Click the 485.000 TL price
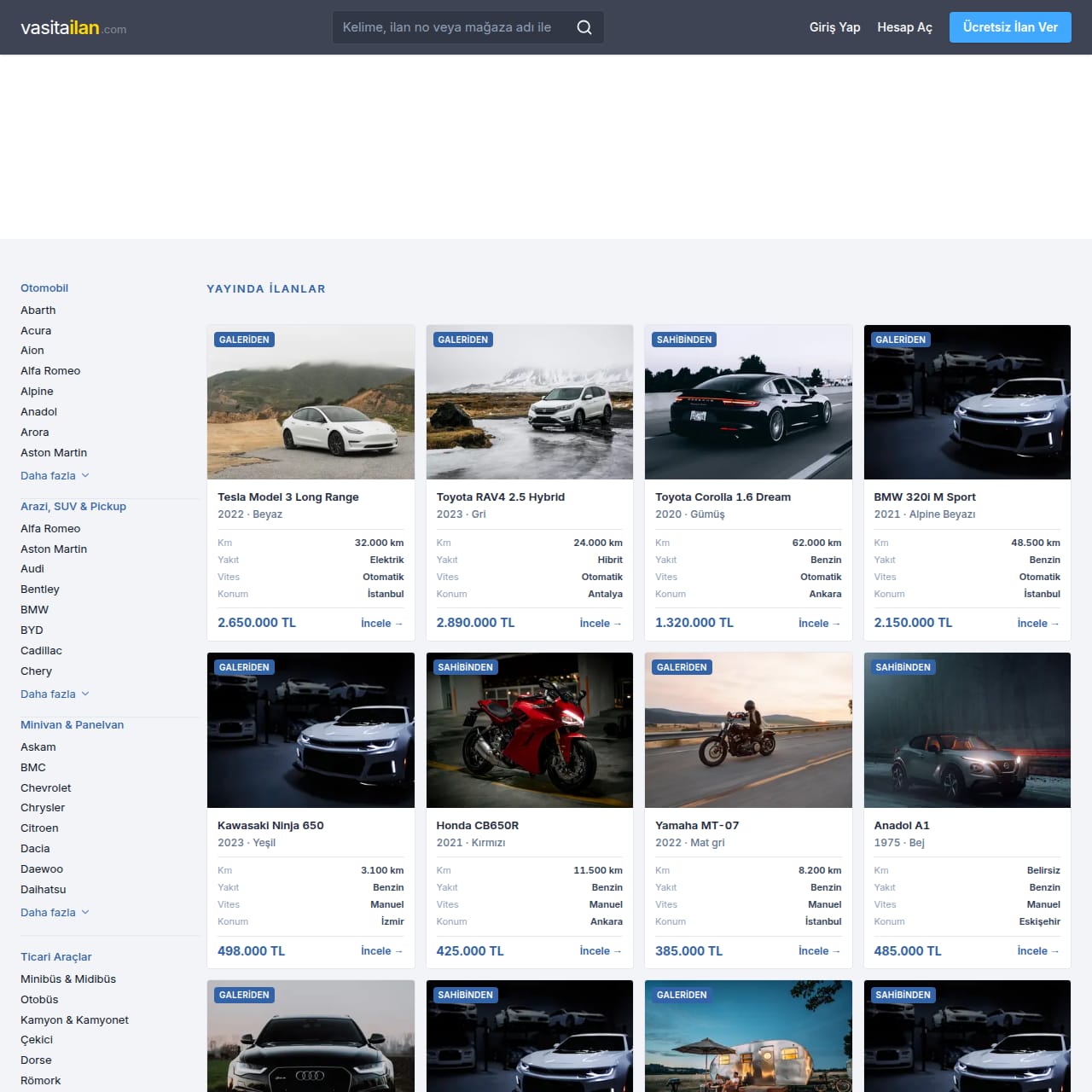The image size is (1092, 1092). click(x=908, y=951)
